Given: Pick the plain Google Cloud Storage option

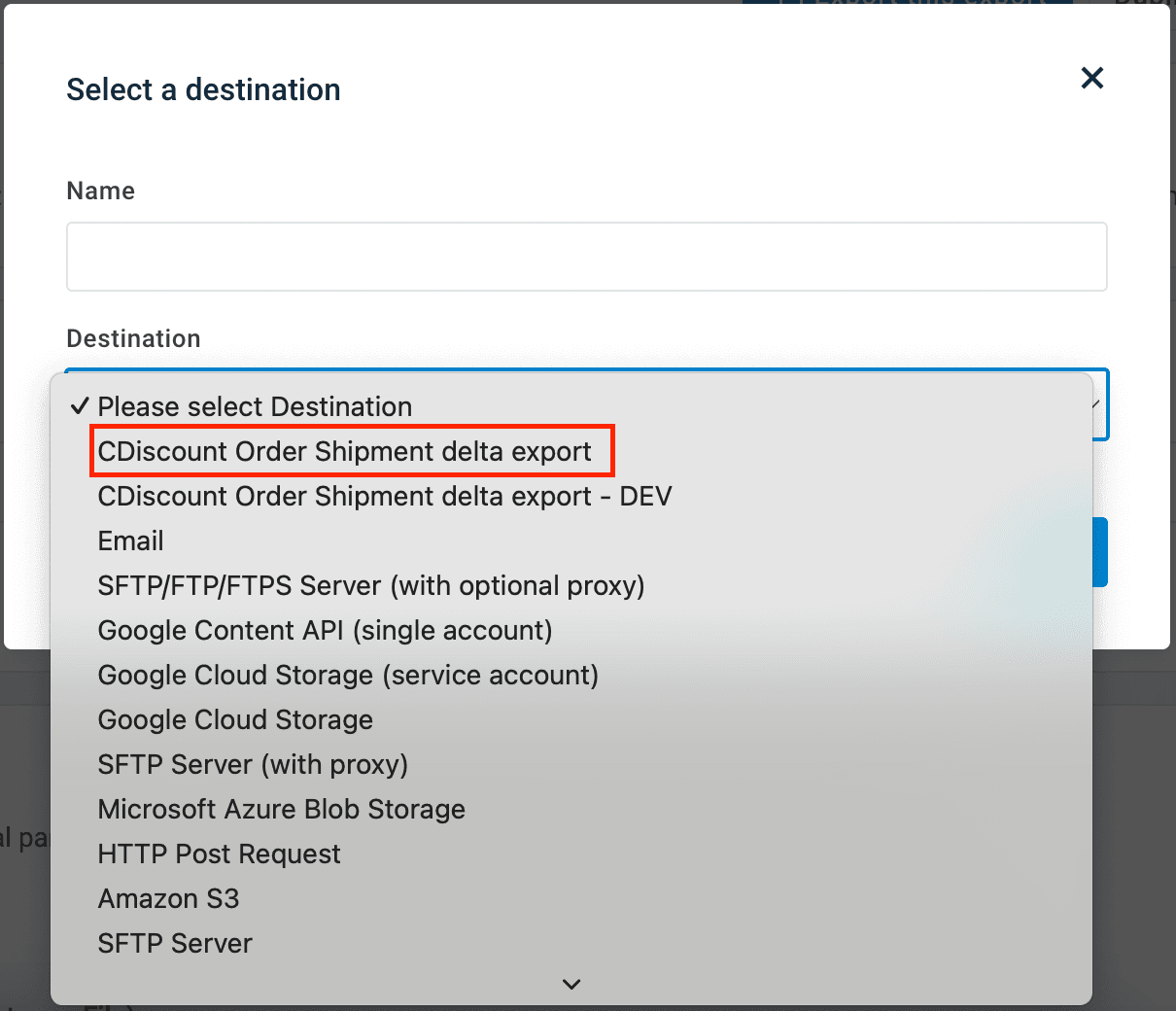Looking at the screenshot, I should click(x=235, y=720).
